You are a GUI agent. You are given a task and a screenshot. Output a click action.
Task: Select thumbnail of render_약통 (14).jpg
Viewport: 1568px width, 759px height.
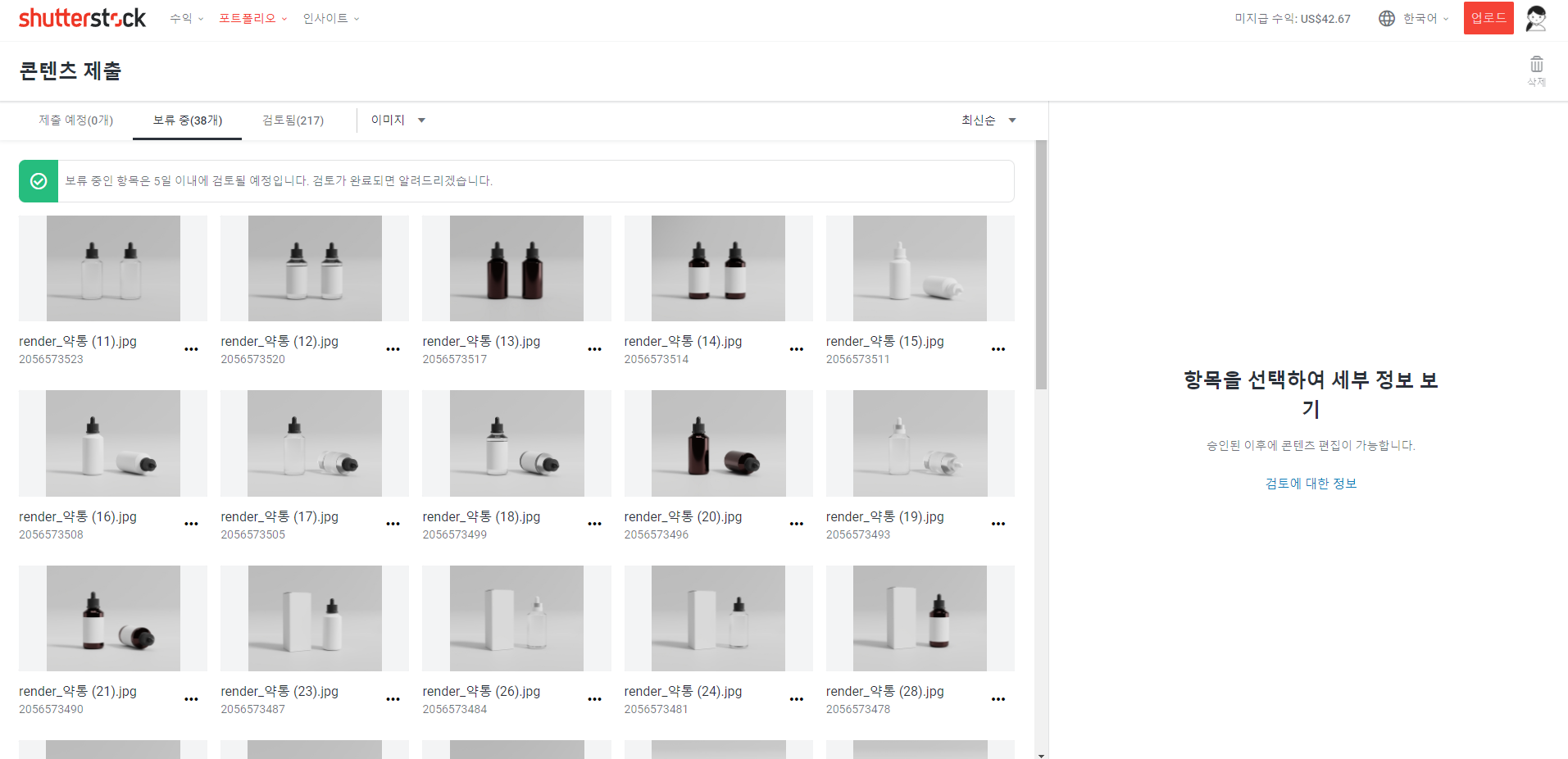pyautogui.click(x=718, y=268)
